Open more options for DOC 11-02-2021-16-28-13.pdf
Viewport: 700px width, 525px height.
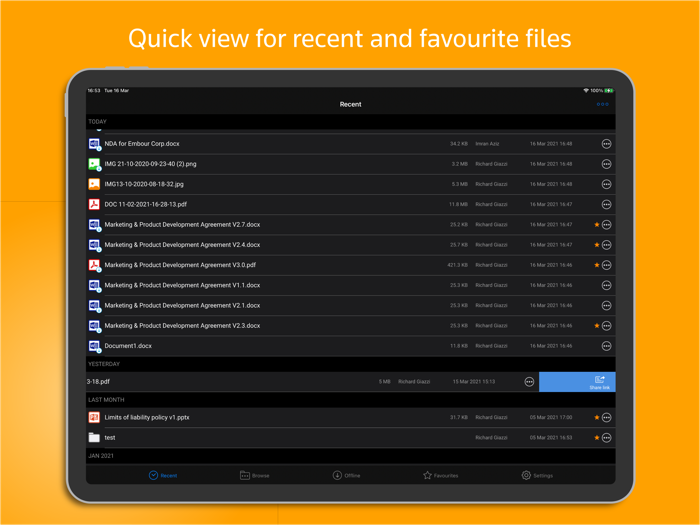606,204
